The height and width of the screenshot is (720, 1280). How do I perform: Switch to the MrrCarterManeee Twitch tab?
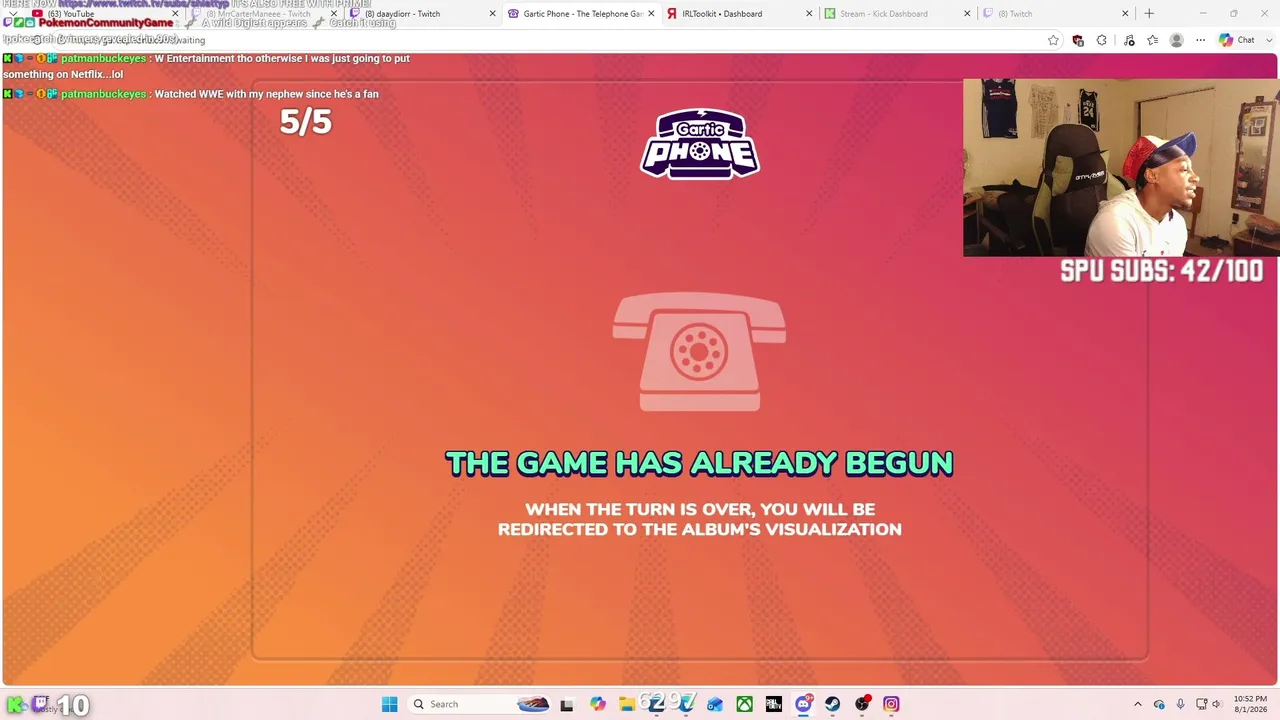click(x=262, y=14)
